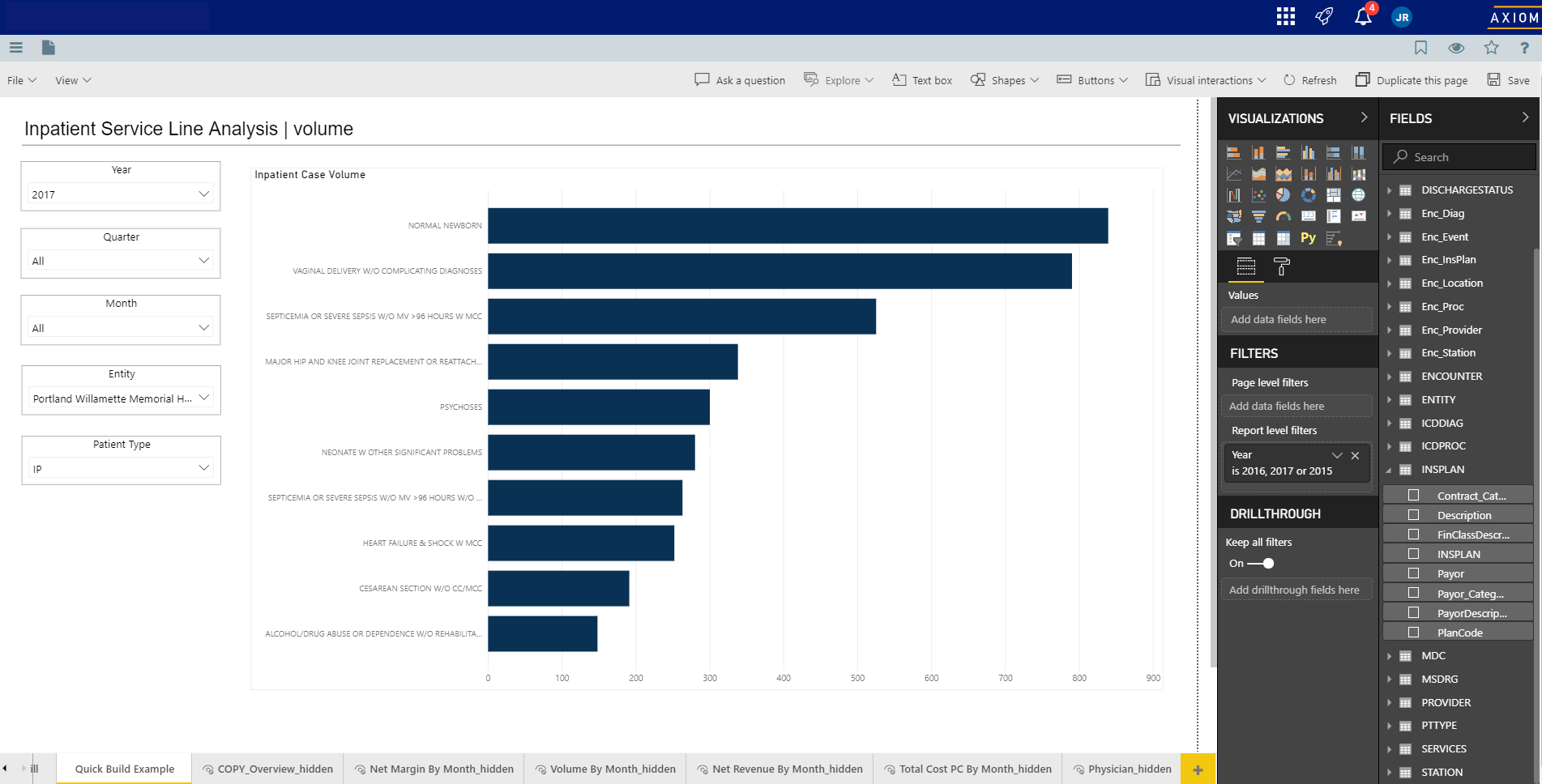Open the File menu

22,80
